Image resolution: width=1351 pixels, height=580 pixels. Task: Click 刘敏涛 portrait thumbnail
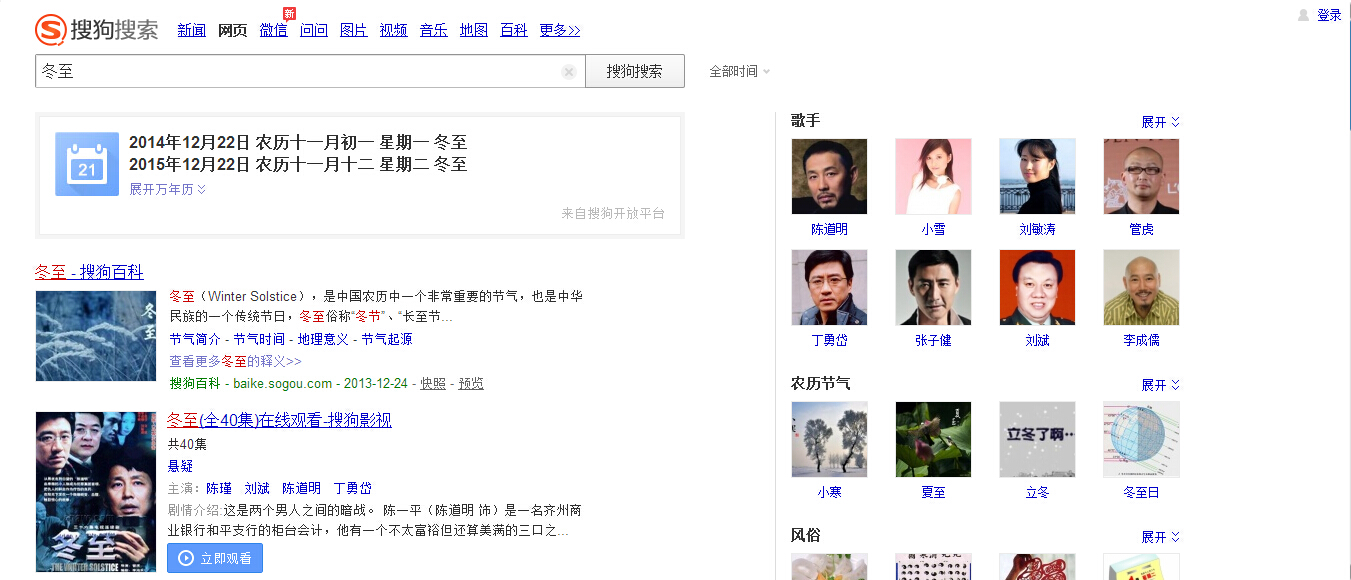coord(1037,176)
